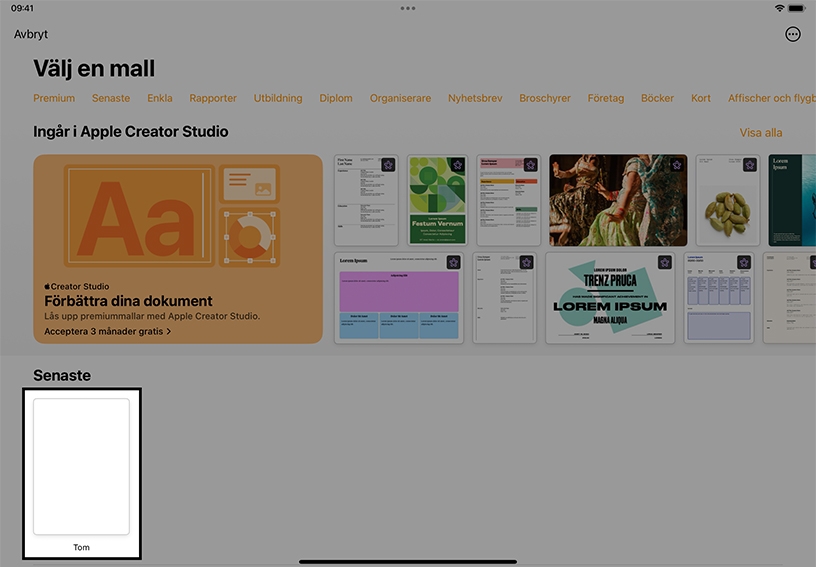This screenshot has height=567, width=816.
Task: Switch to Utbildning templates tab
Action: pyautogui.click(x=278, y=98)
